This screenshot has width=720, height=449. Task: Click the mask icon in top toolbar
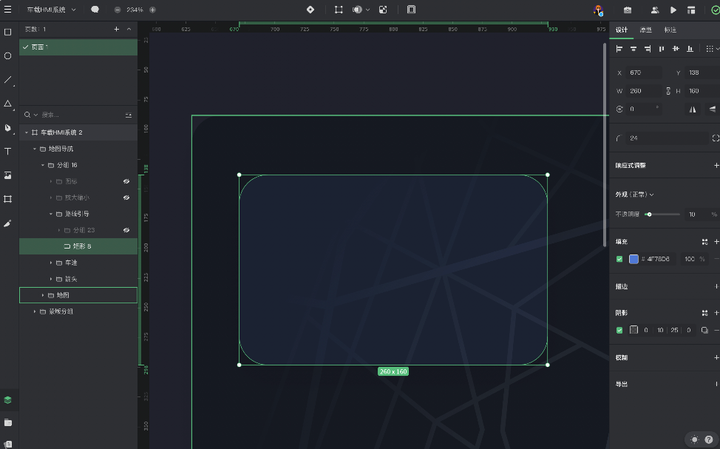pos(383,10)
